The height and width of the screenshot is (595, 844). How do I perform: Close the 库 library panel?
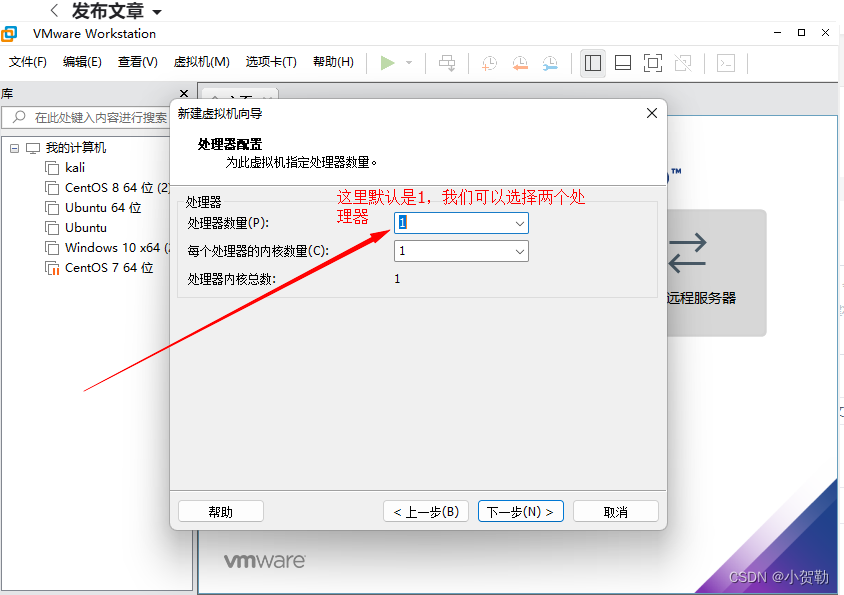point(184,94)
